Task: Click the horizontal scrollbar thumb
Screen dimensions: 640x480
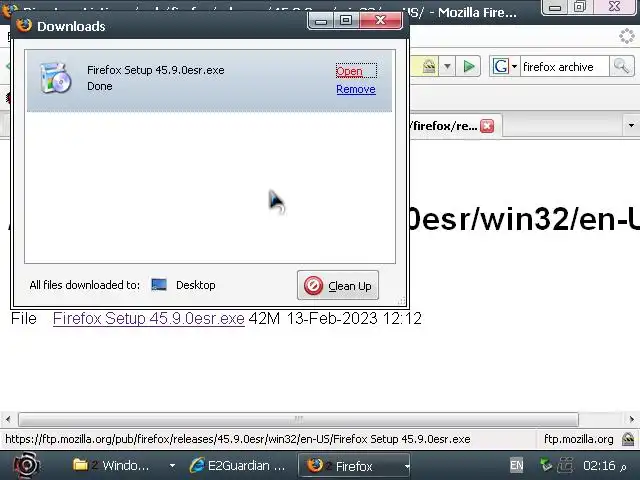Action: click(298, 419)
